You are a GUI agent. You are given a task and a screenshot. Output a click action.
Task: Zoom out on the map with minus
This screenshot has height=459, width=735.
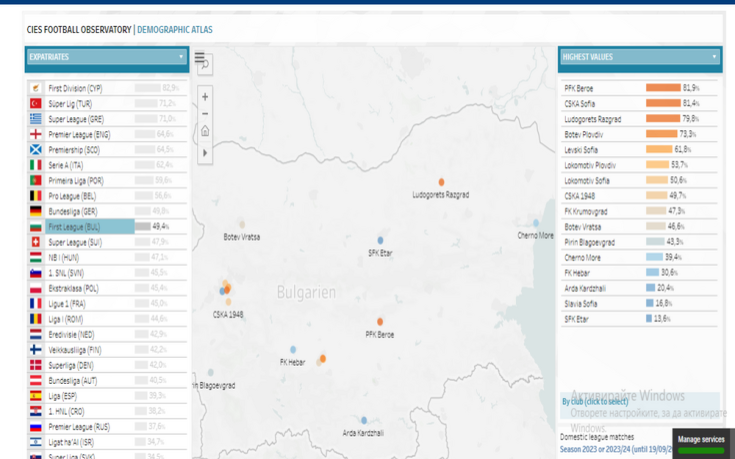[205, 114]
